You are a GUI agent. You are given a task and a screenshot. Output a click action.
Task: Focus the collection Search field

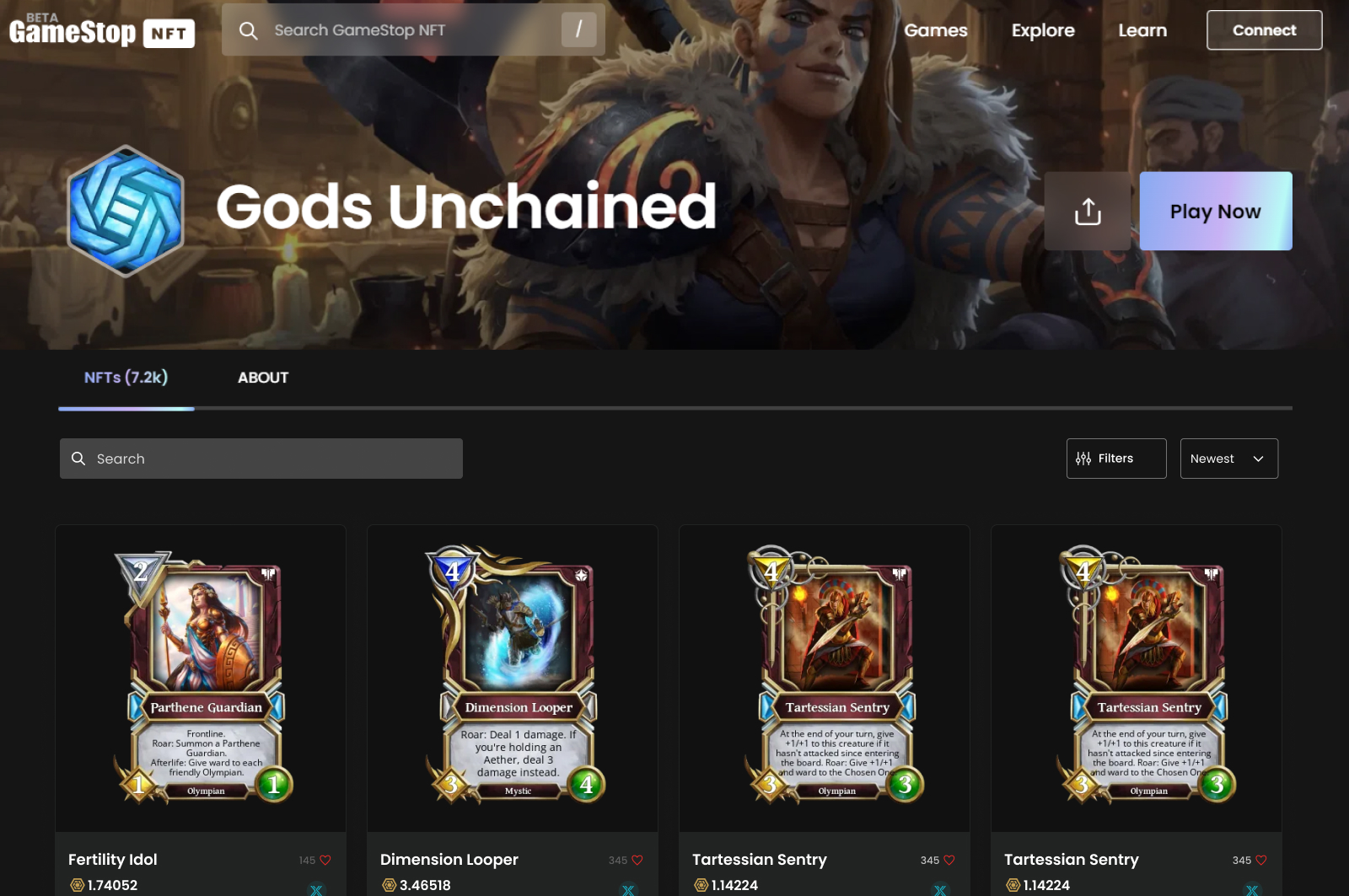(261, 459)
